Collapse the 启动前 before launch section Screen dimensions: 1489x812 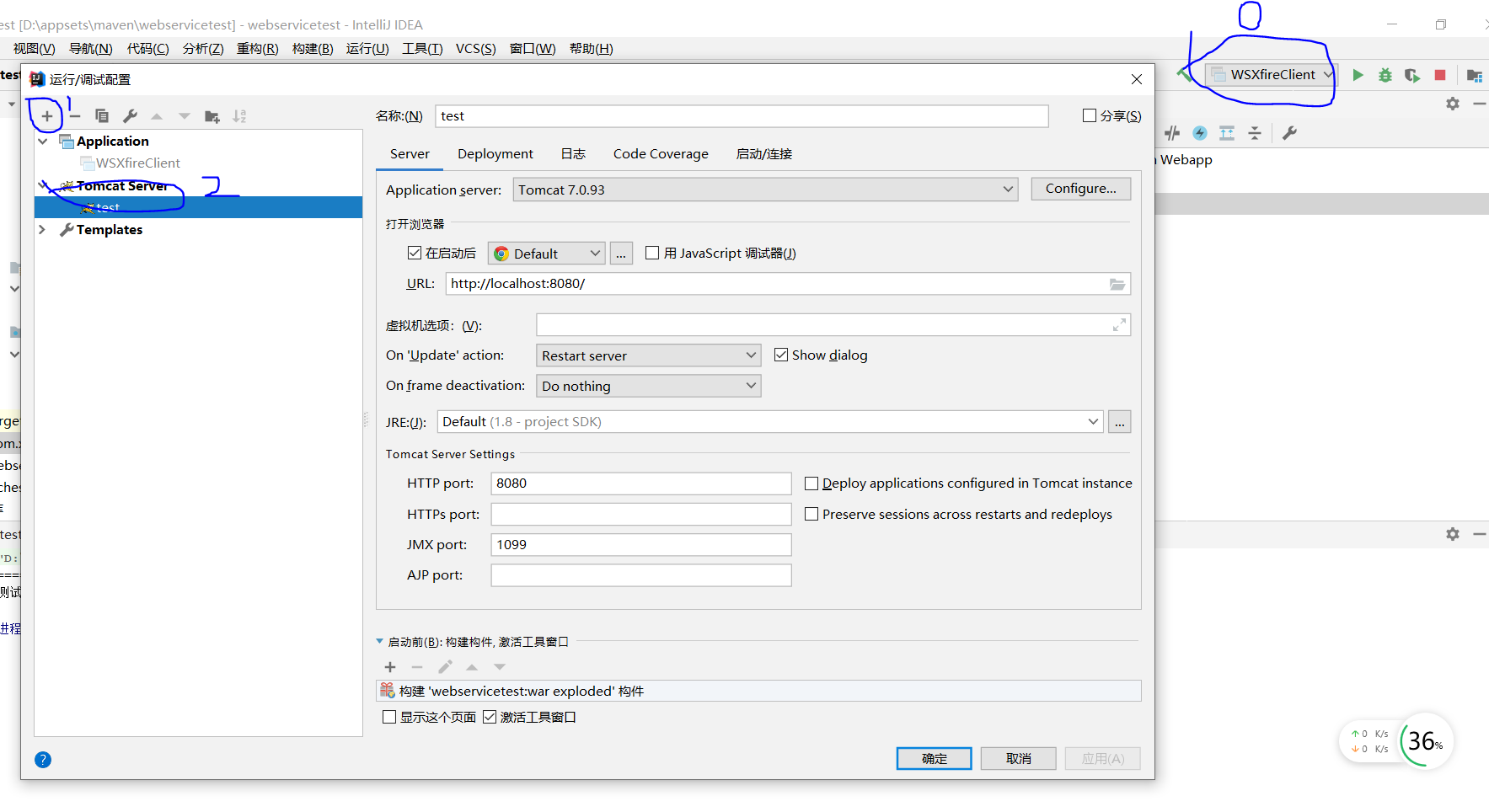point(380,642)
